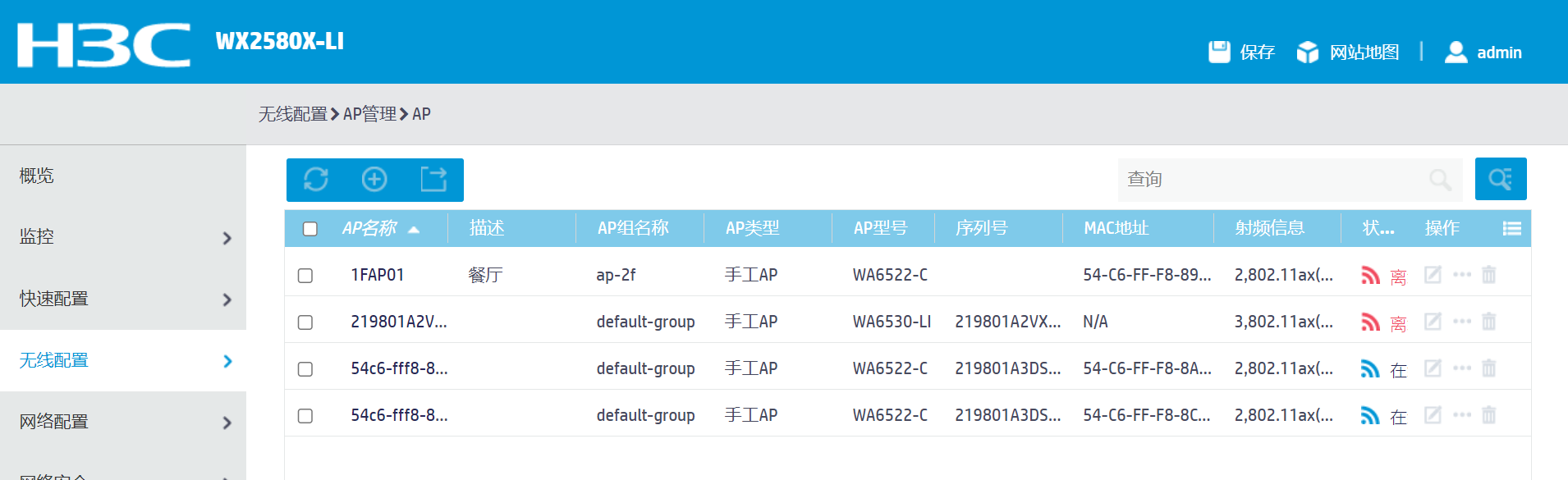
Task: Open more options for 54-C6-FF-F8-8A row
Action: point(1462,368)
